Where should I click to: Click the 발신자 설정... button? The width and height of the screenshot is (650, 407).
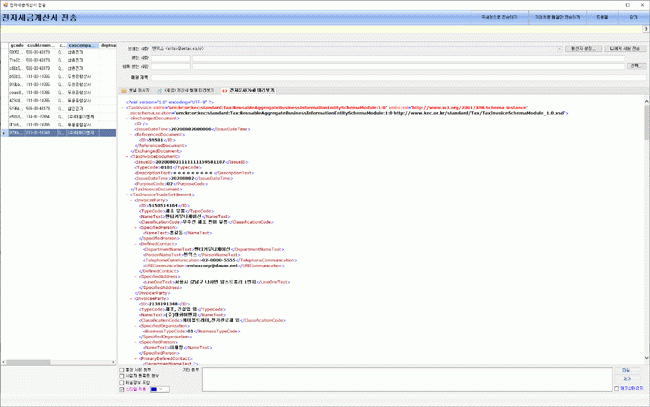pyautogui.click(x=583, y=49)
